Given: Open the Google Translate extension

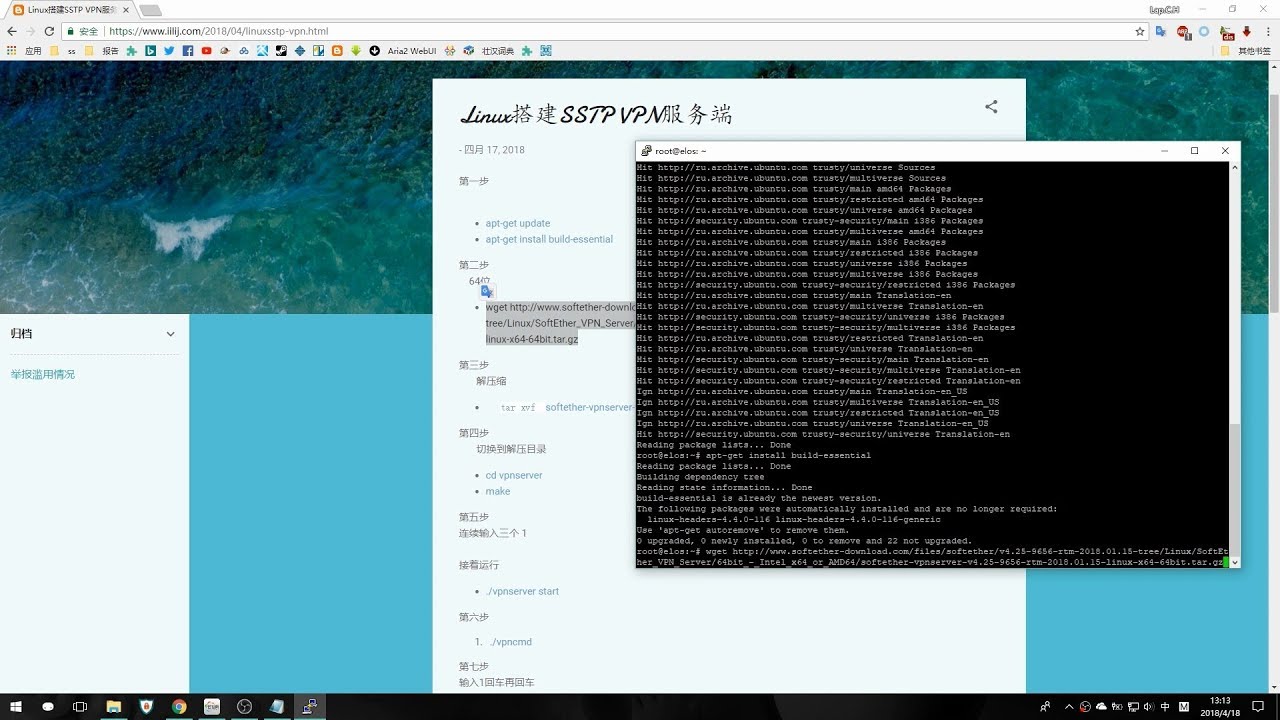Looking at the screenshot, I should pos(1161,31).
